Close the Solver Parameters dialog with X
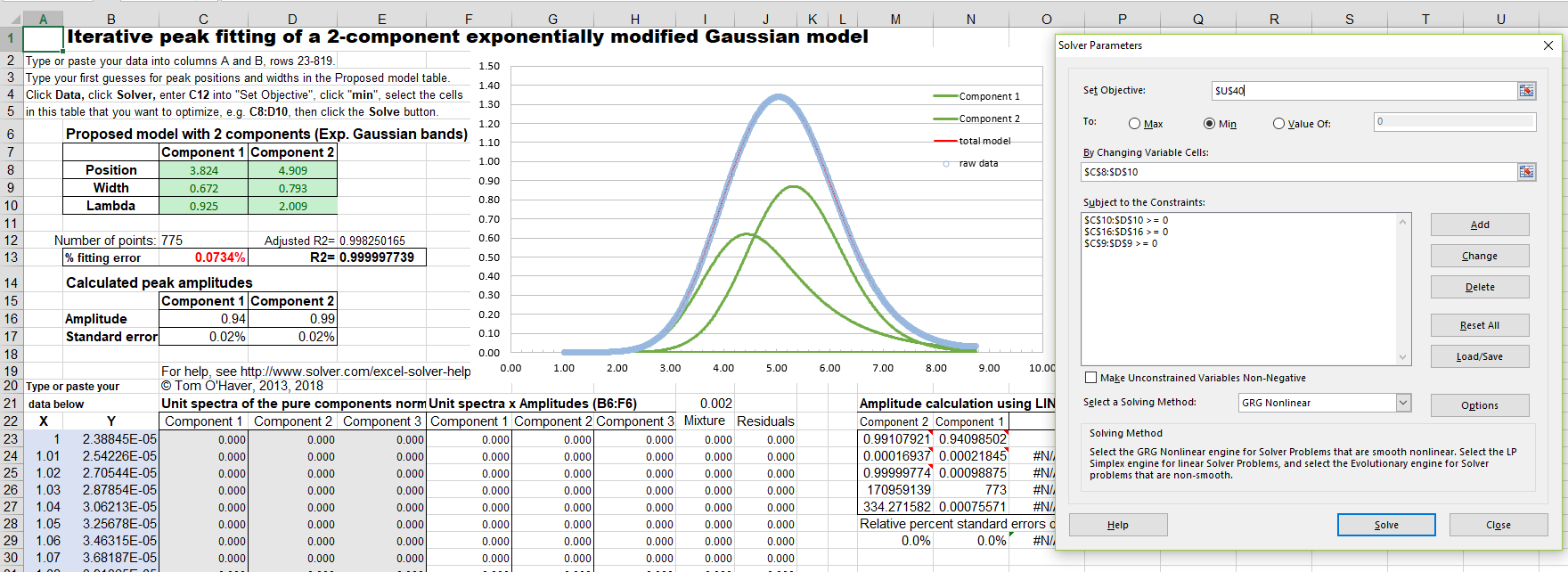 (1548, 45)
